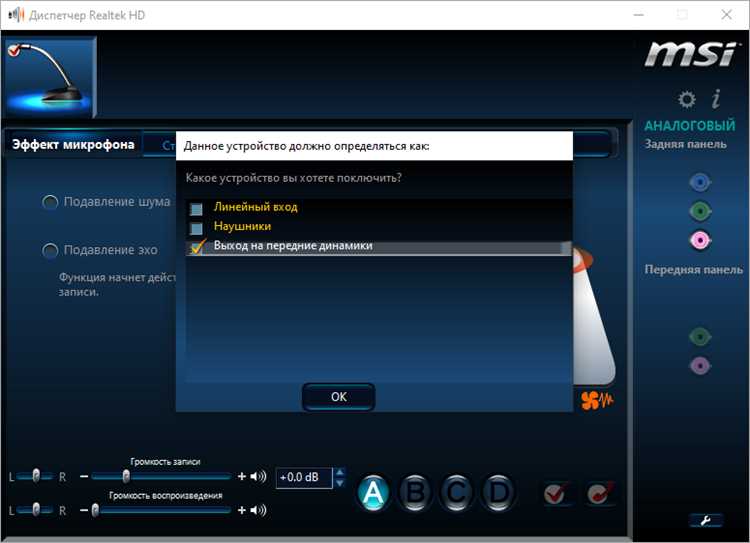Open the information 'i' icon

coord(716,99)
